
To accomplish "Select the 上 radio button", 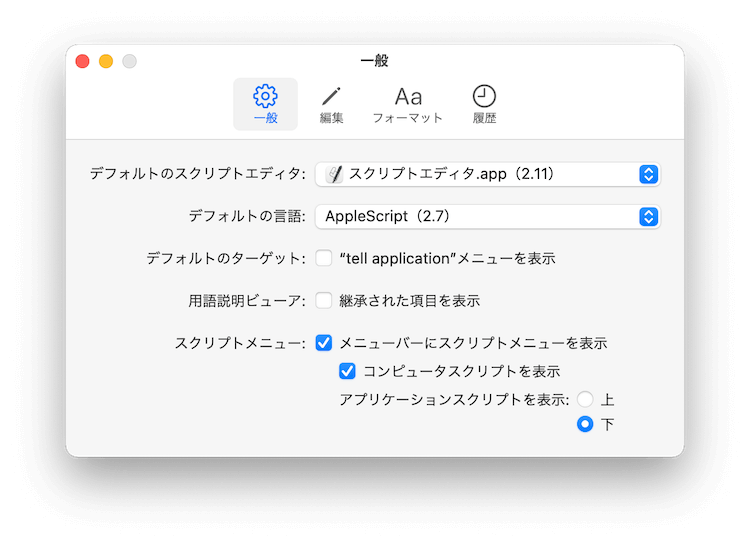I will tap(586, 399).
